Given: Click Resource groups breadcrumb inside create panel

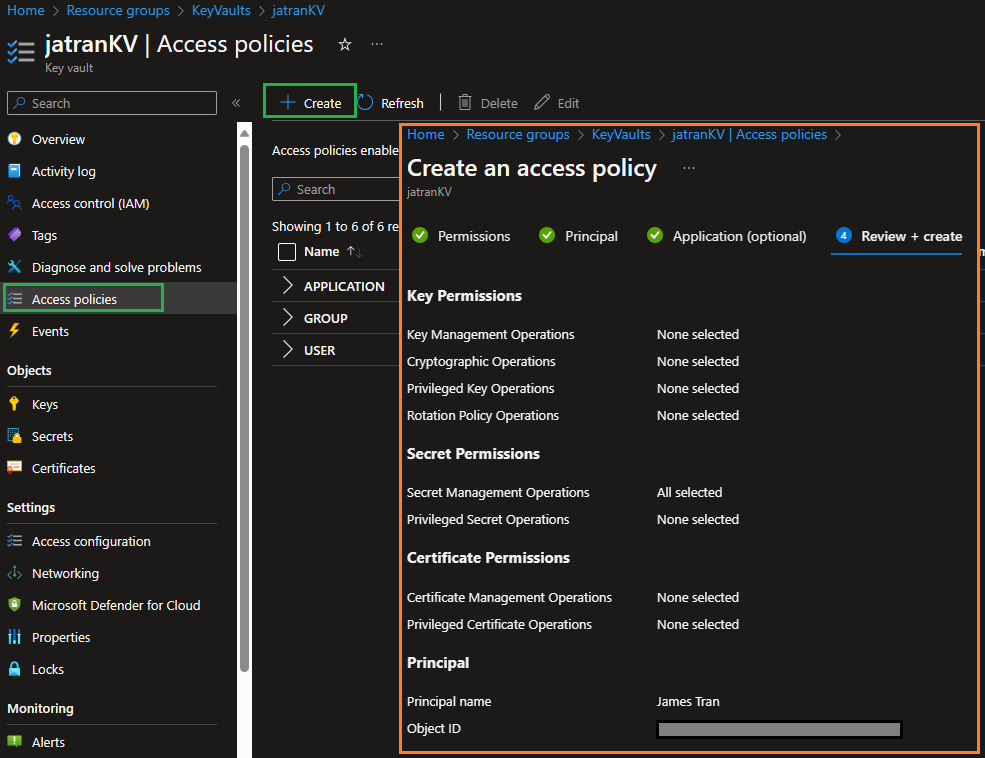Looking at the screenshot, I should tap(518, 134).
